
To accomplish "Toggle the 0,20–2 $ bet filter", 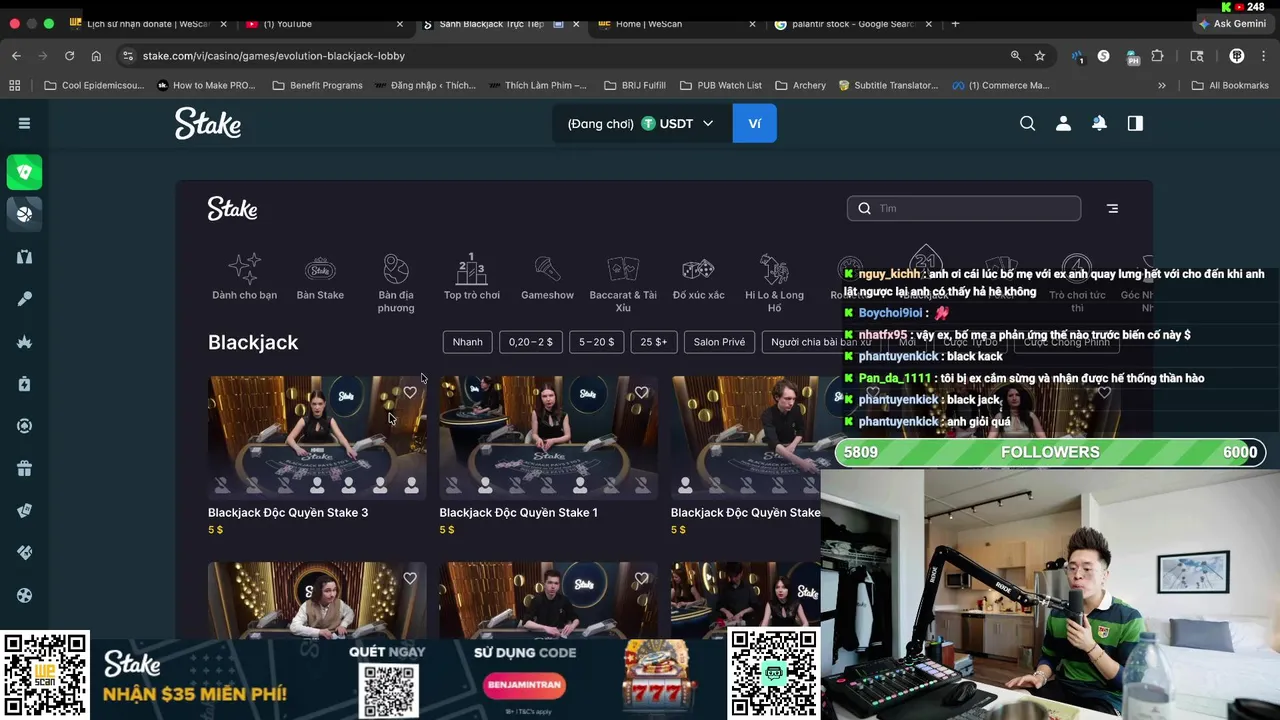I will 531,342.
